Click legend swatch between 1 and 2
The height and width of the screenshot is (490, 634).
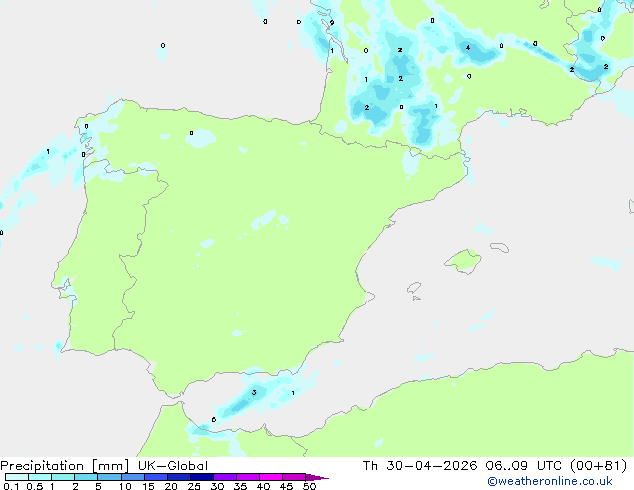pyautogui.click(x=63, y=477)
